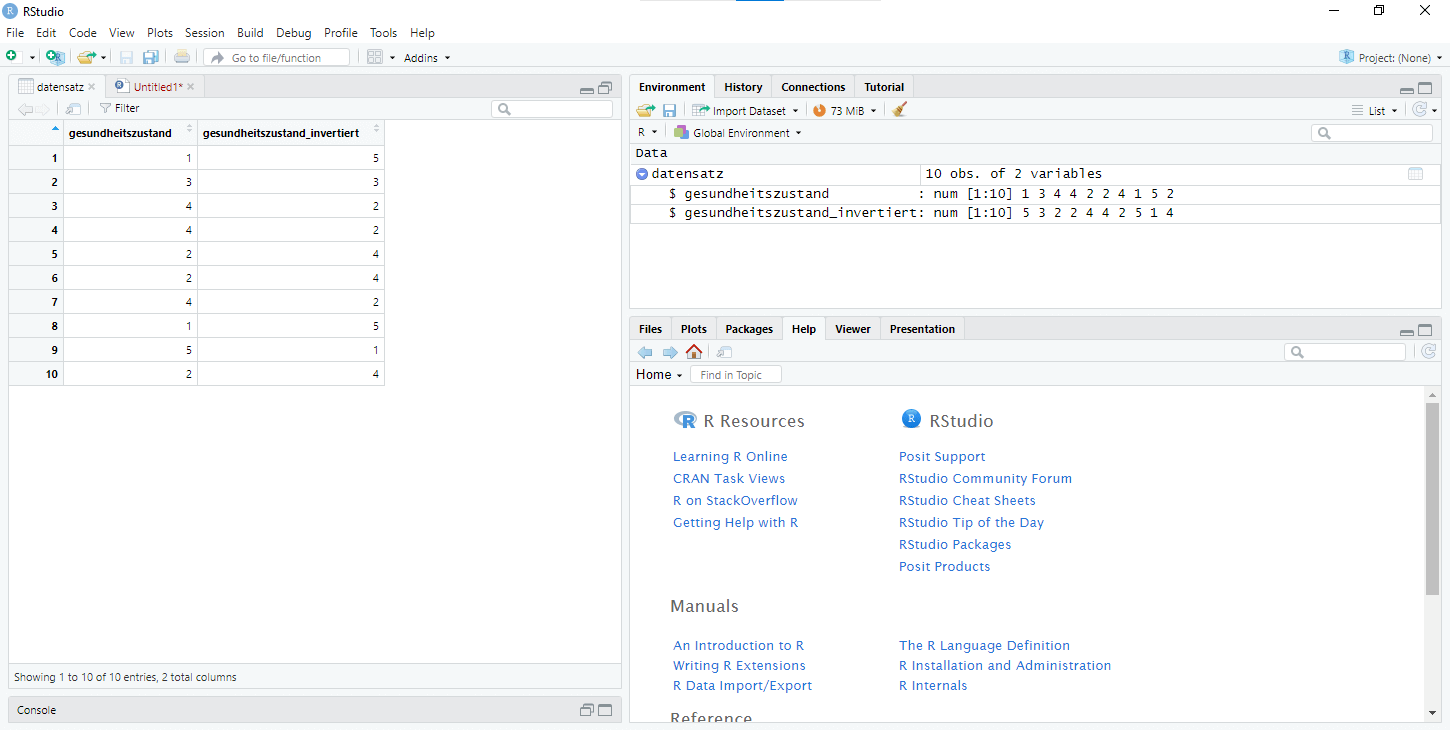Click the data viewer search field
Image resolution: width=1450 pixels, height=730 pixels.
pyautogui.click(x=552, y=109)
